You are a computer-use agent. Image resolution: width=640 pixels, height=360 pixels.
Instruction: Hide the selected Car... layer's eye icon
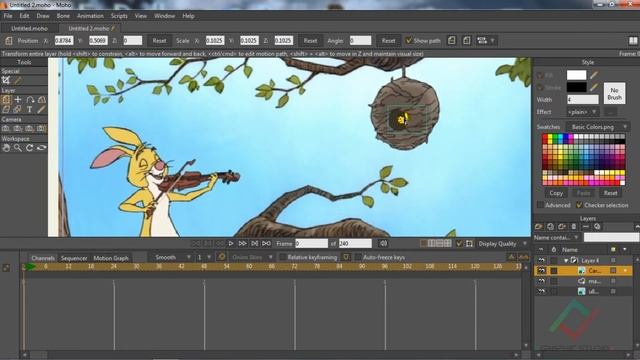[541, 270]
